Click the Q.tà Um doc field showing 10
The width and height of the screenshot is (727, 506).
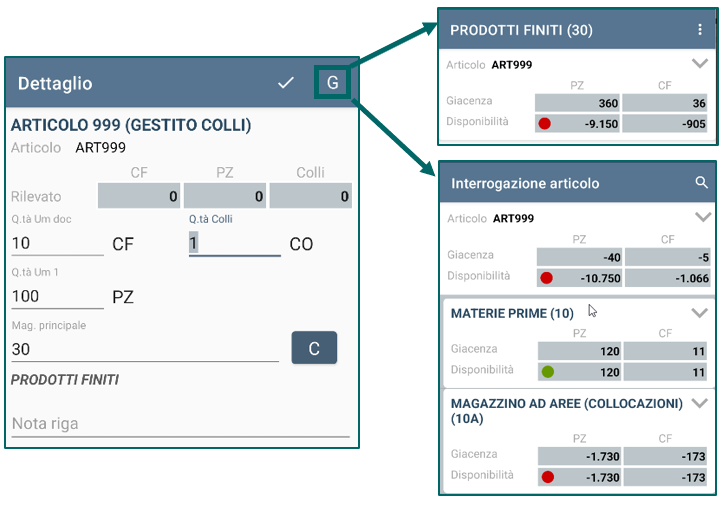tap(57, 243)
